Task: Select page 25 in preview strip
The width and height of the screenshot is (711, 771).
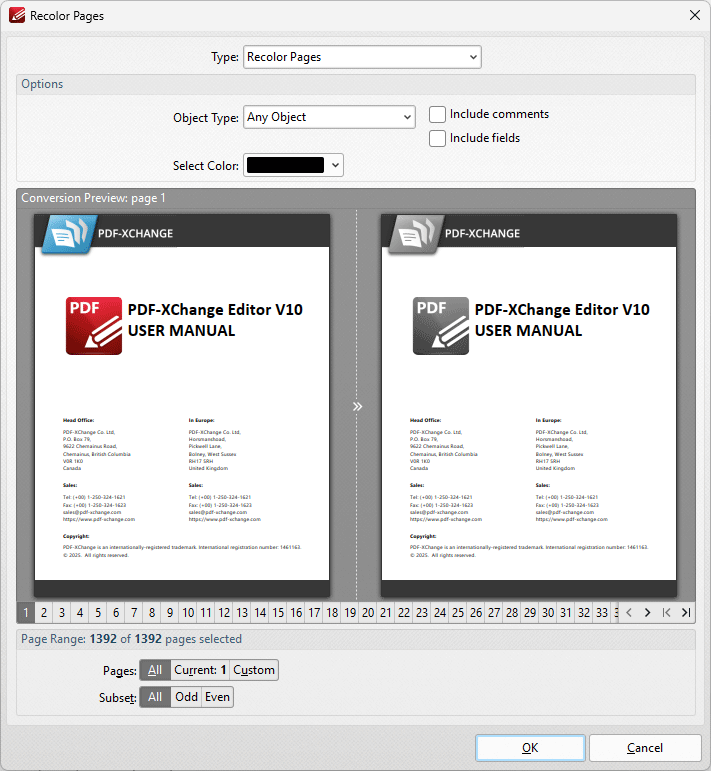Action: click(458, 612)
